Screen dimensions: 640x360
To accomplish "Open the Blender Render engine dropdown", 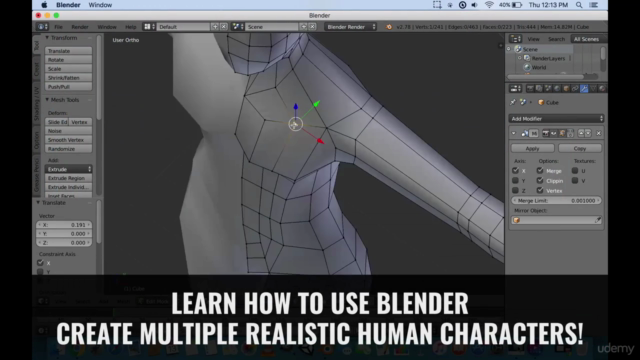I will [351, 27].
